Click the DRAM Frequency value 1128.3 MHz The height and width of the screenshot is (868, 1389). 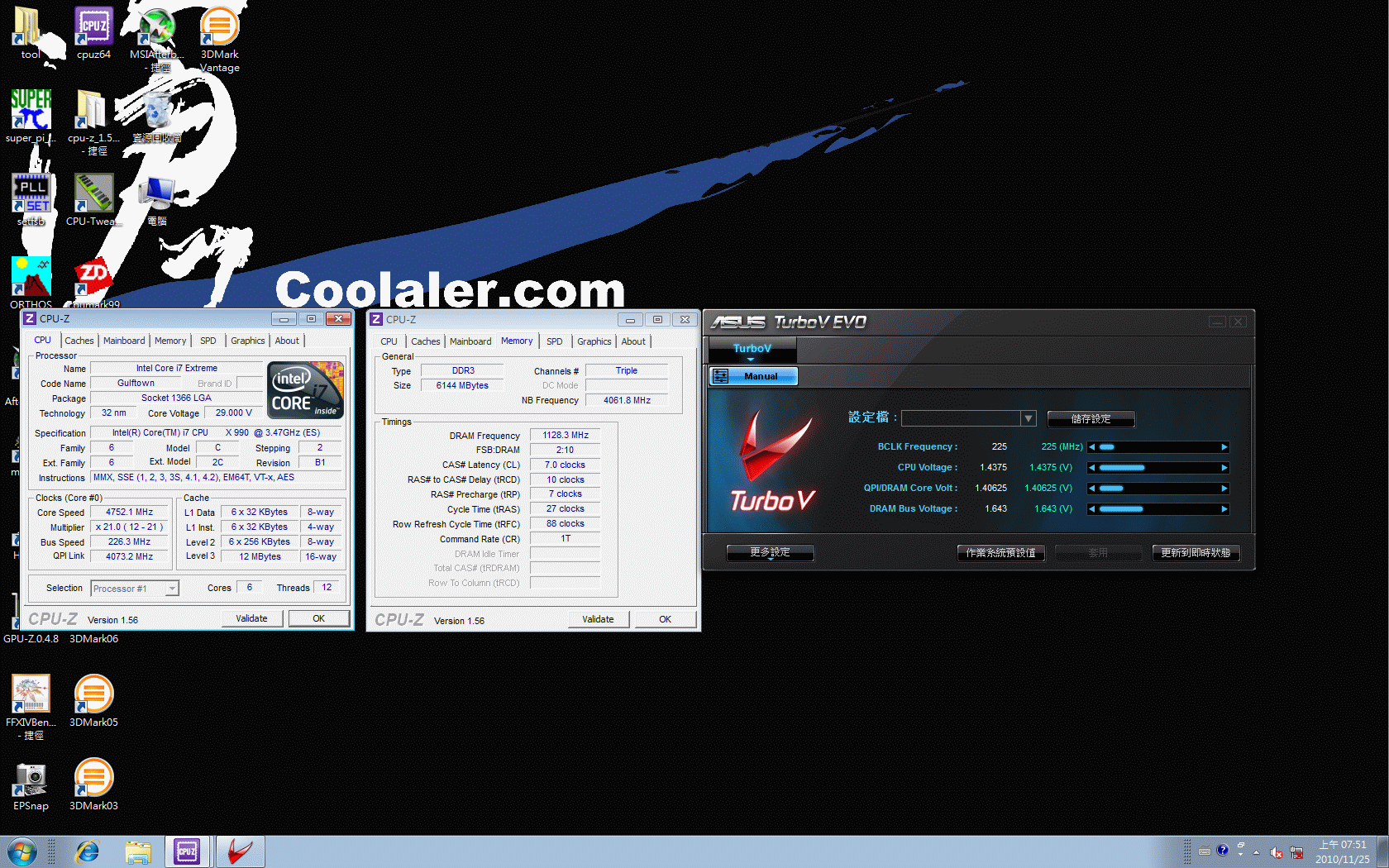[x=566, y=436]
